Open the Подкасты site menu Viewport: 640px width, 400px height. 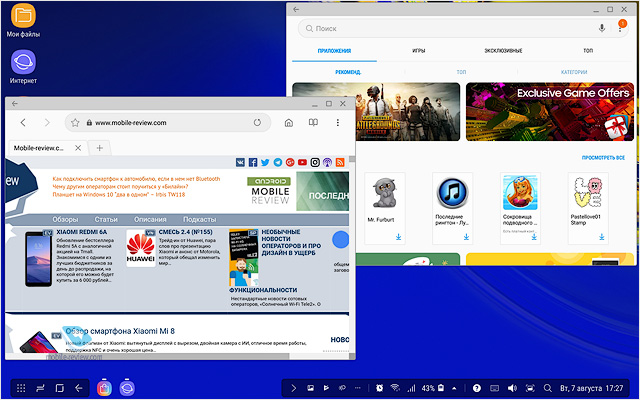[x=200, y=220]
